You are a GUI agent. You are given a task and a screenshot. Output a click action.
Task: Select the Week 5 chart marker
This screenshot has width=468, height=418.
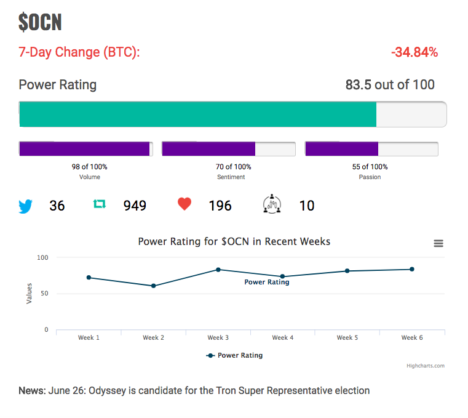[347, 271]
